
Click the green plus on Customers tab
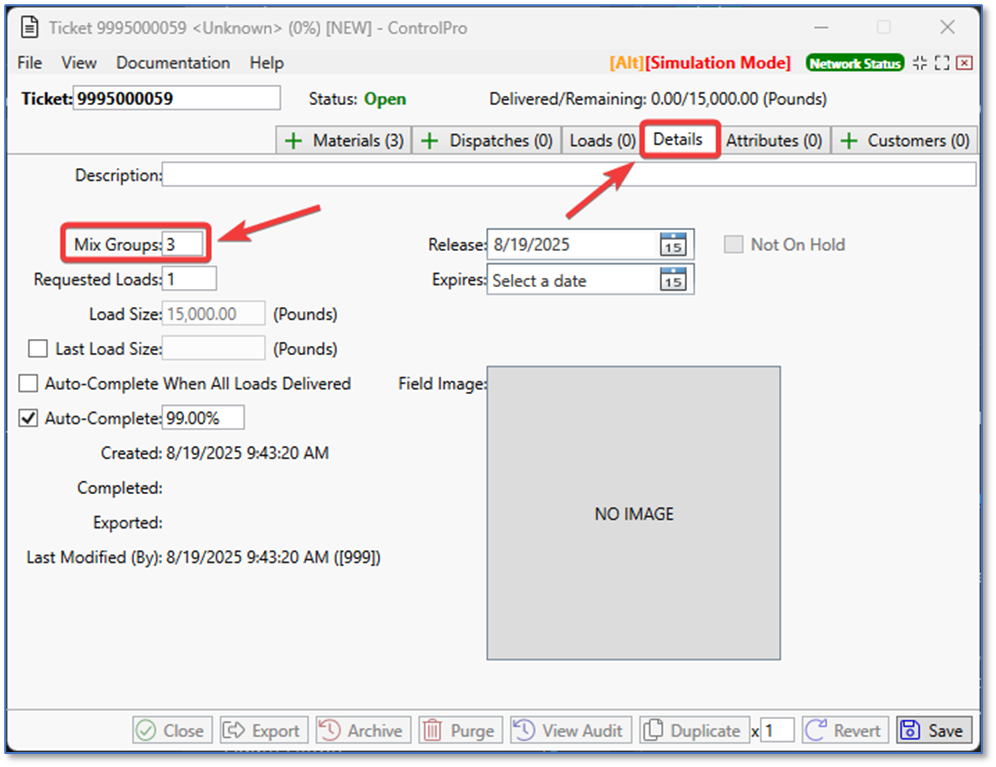click(x=848, y=141)
